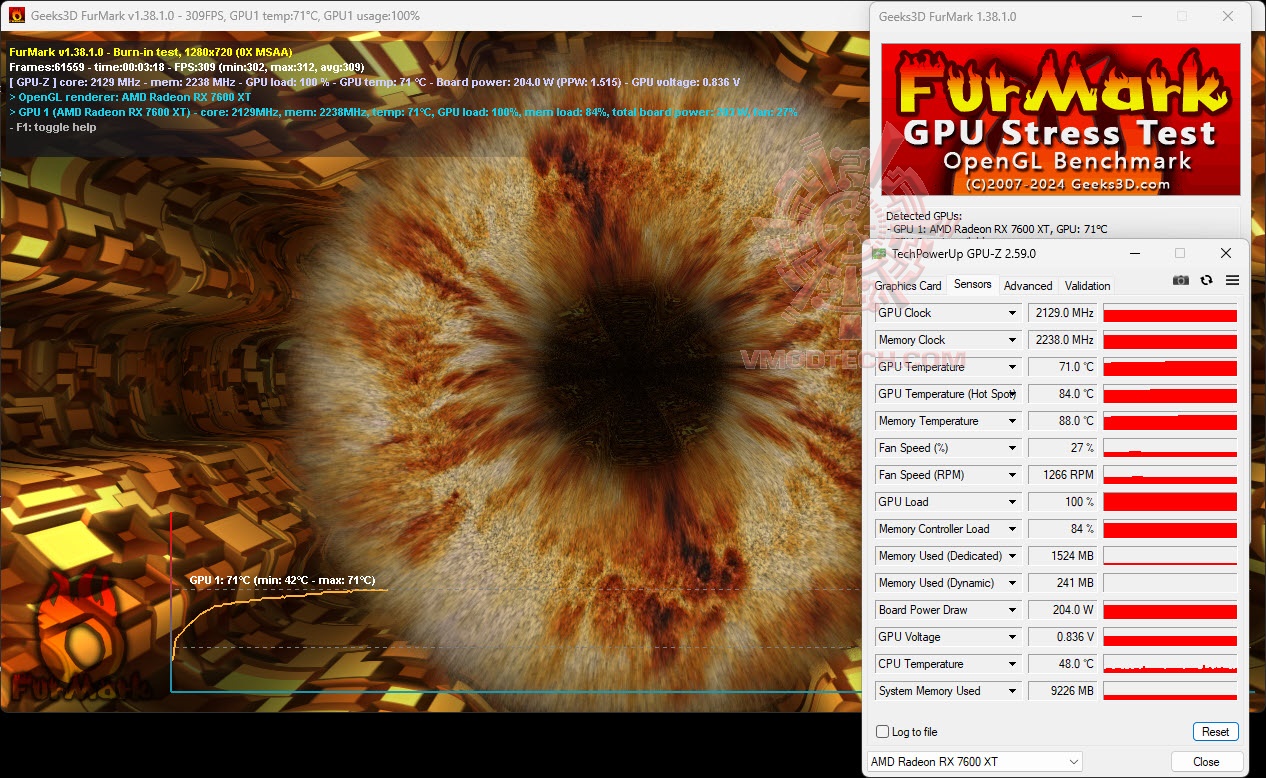The image size is (1266, 778).
Task: Click the FurMark title bar flame icon
Action: [16, 16]
